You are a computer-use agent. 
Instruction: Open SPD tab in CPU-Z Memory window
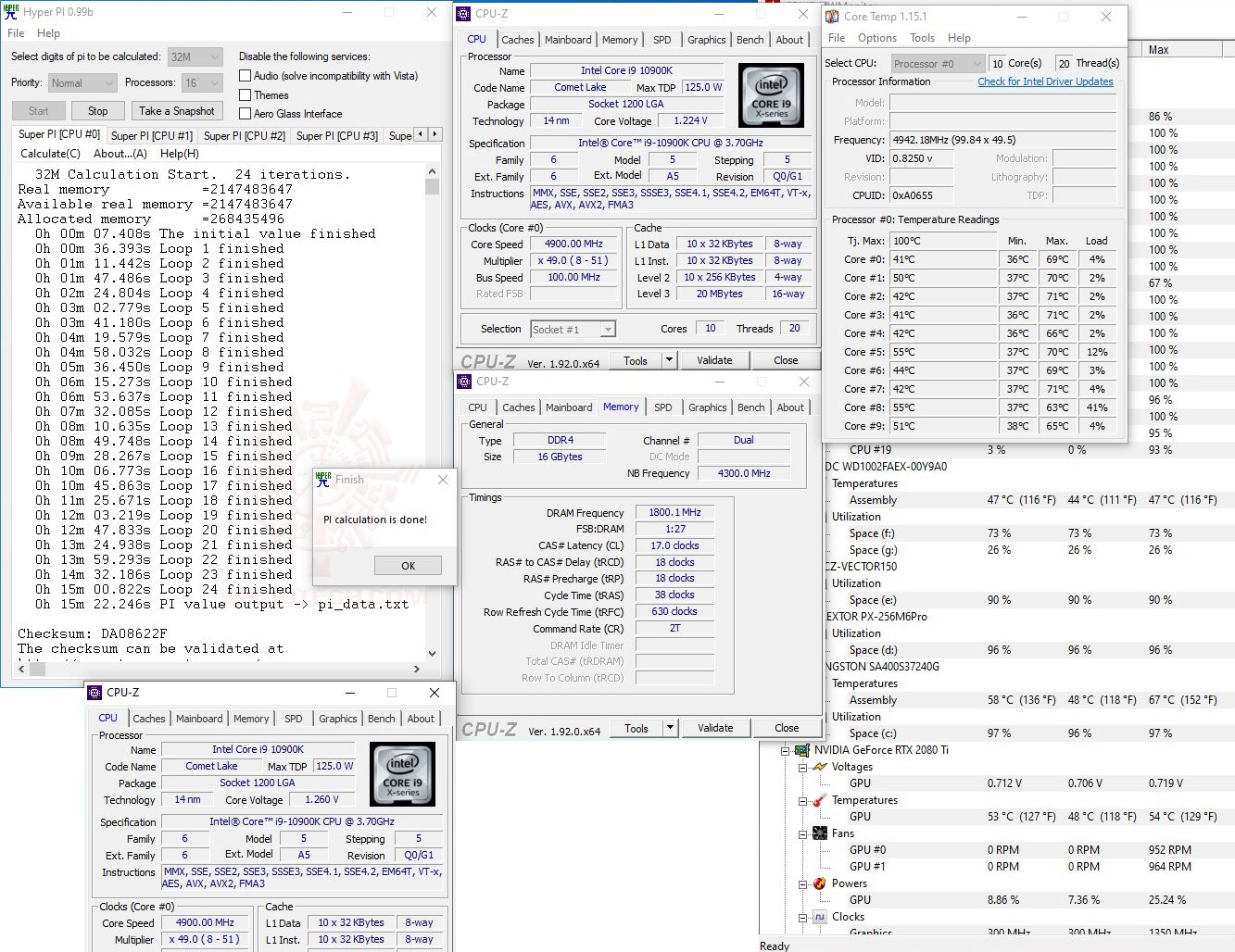663,407
